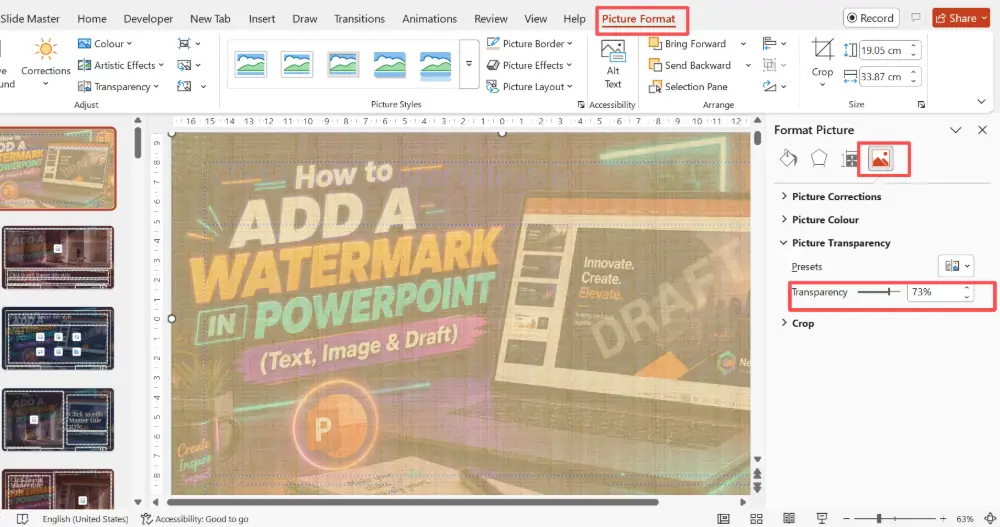Apply the third picture style thumbnail
This screenshot has height=527, width=1000.
[343, 64]
